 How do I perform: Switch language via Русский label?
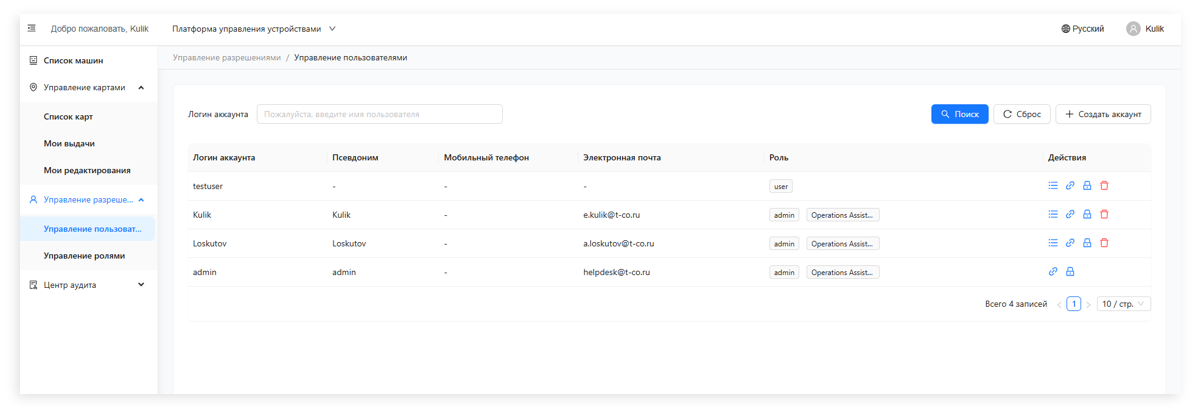1088,28
